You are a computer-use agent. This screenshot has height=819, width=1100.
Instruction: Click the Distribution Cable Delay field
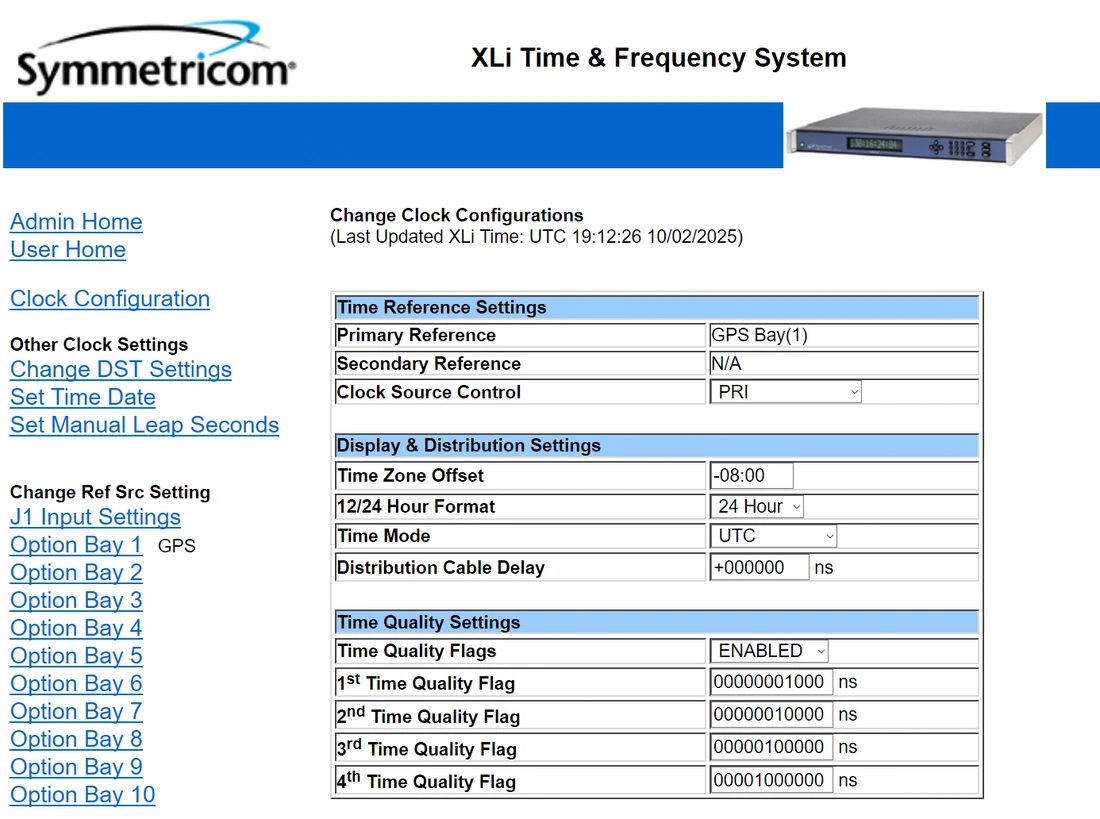point(758,568)
